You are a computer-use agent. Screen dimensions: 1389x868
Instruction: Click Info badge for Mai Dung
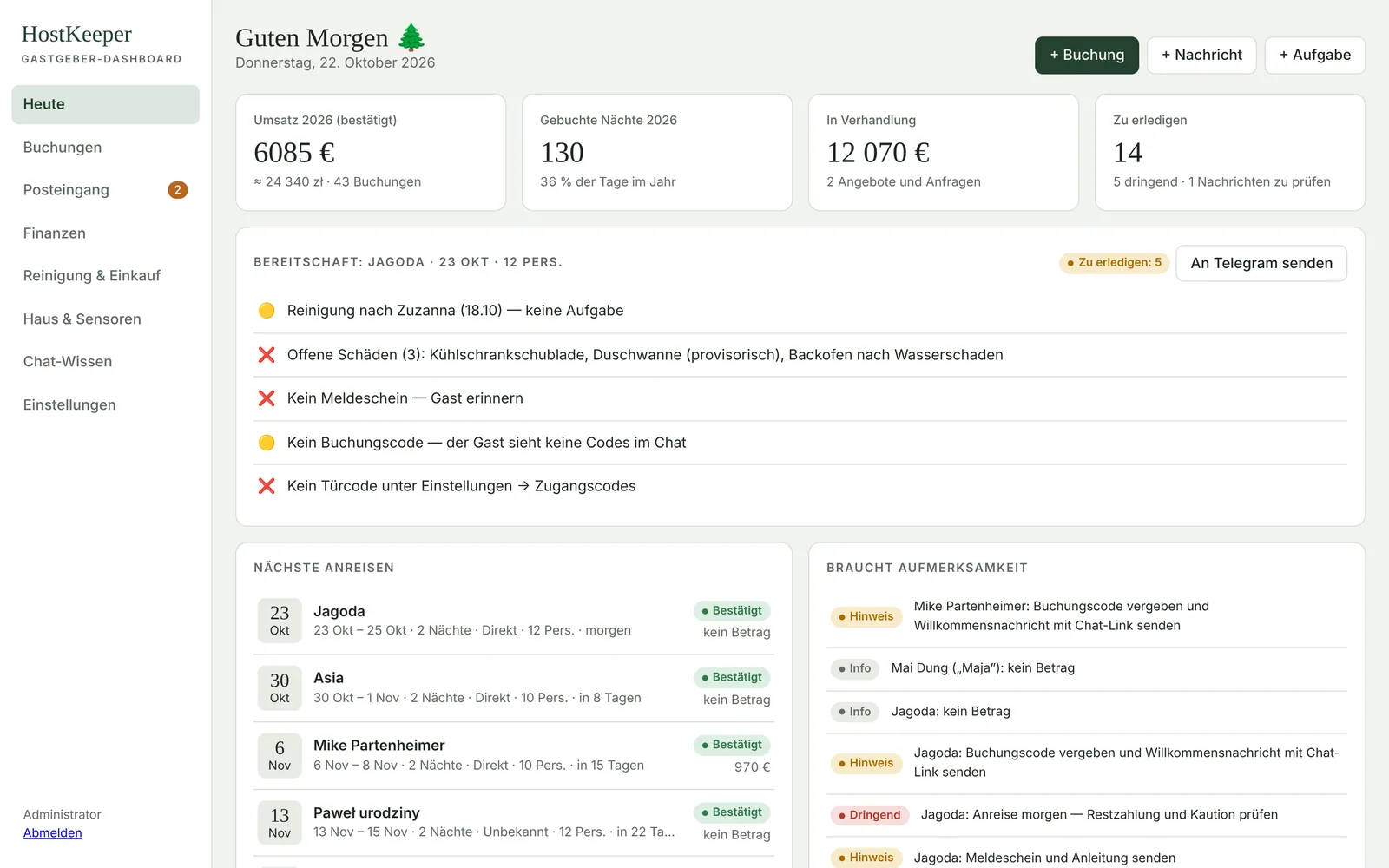pos(854,668)
